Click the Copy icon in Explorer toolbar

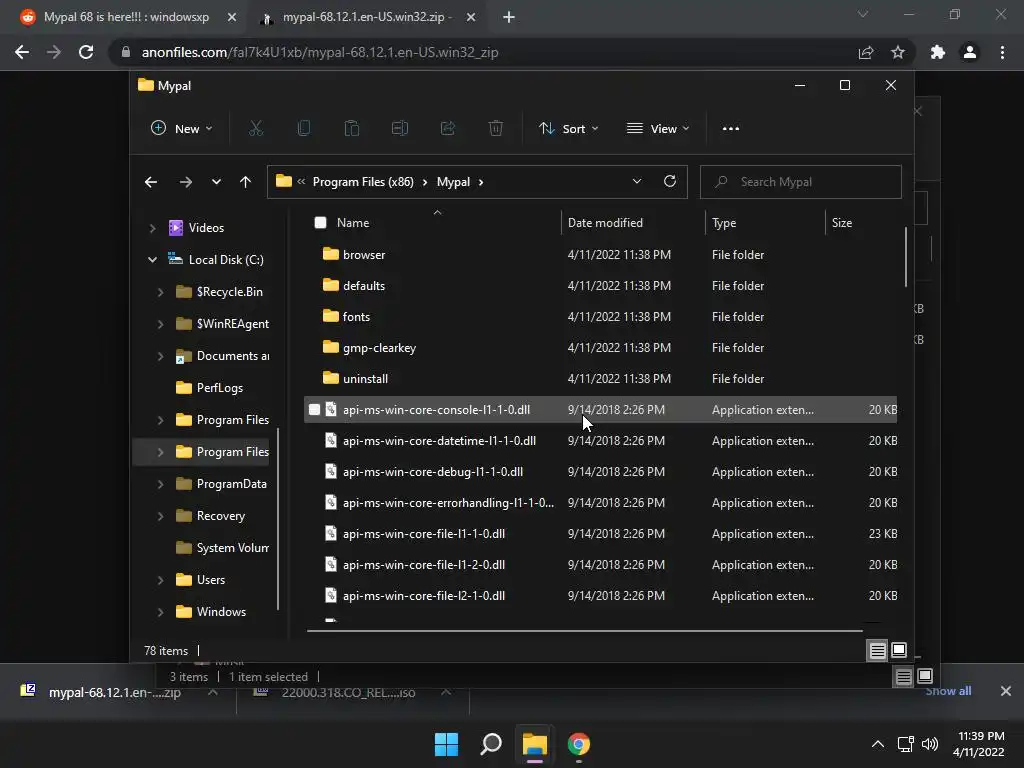click(x=304, y=129)
